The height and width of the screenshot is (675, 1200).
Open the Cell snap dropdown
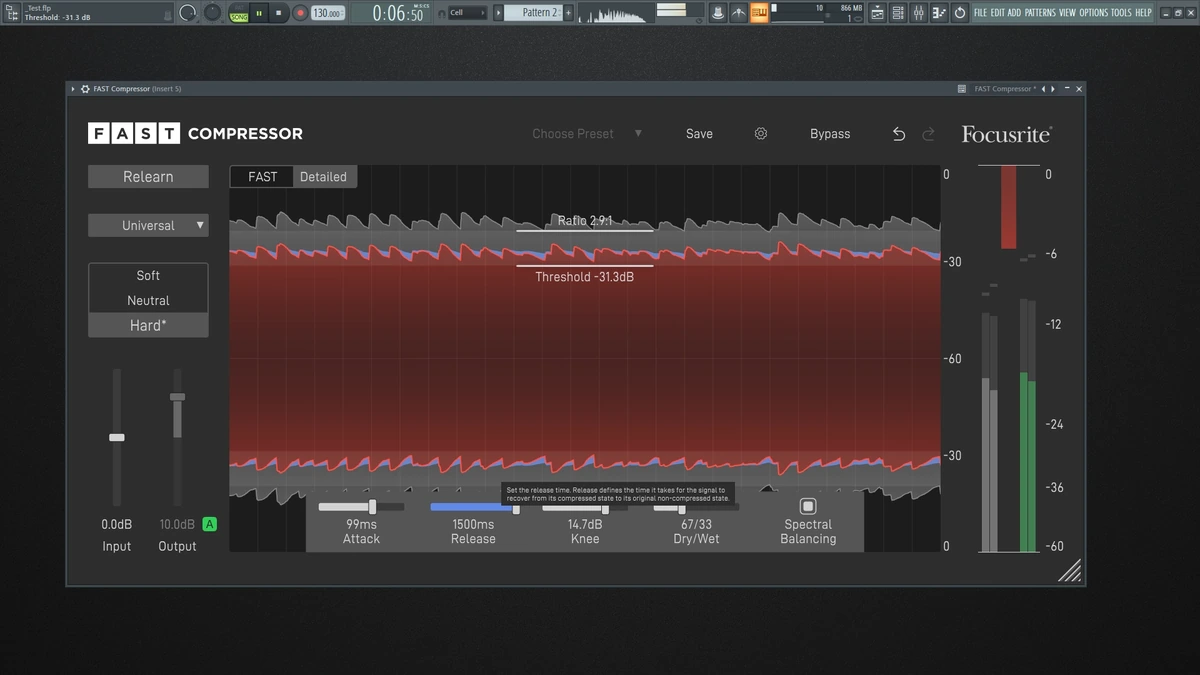point(467,13)
